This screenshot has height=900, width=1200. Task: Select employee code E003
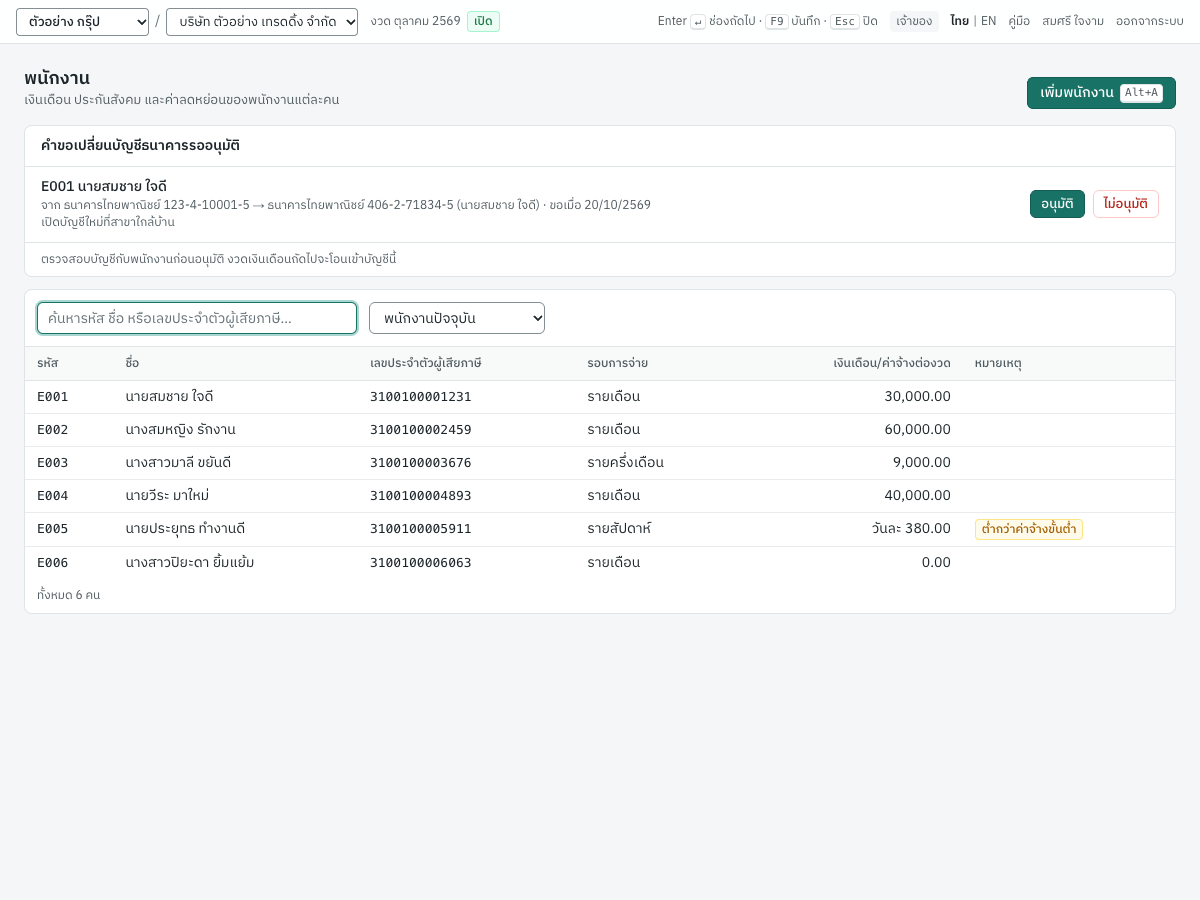coord(53,462)
